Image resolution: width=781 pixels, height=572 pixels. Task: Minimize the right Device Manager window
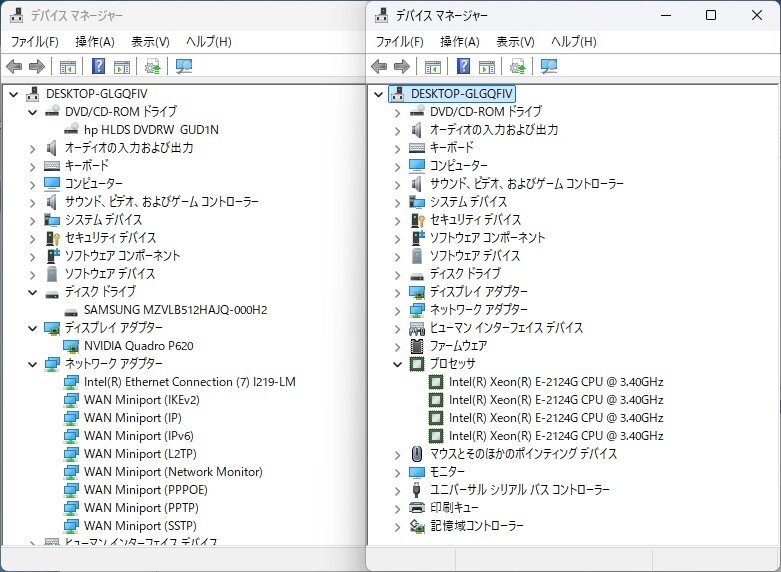click(x=666, y=15)
